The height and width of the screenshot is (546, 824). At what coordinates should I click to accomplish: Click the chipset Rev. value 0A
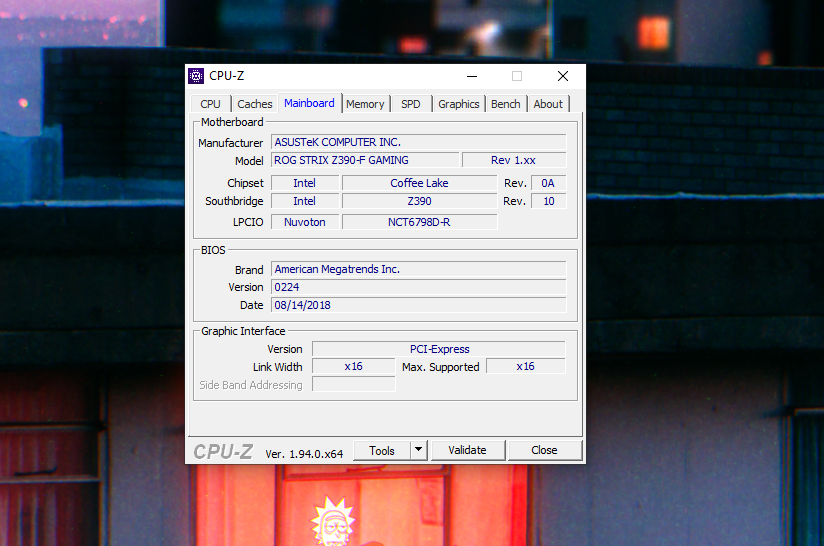pyautogui.click(x=548, y=183)
